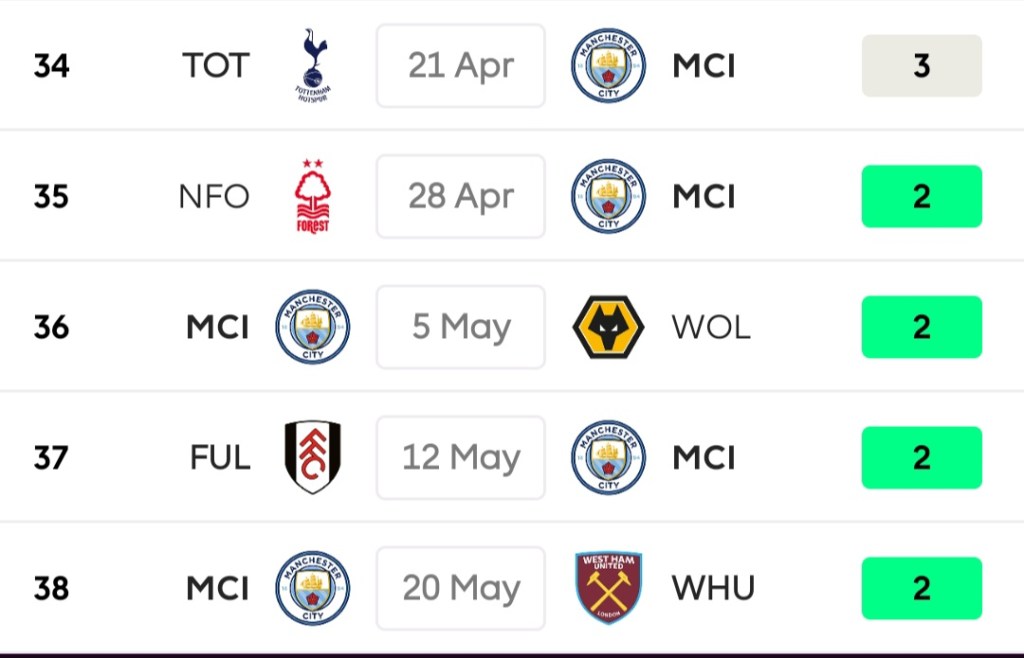The image size is (1024, 658).
Task: Click the Tottenham Hotspur club crest
Action: tap(313, 65)
